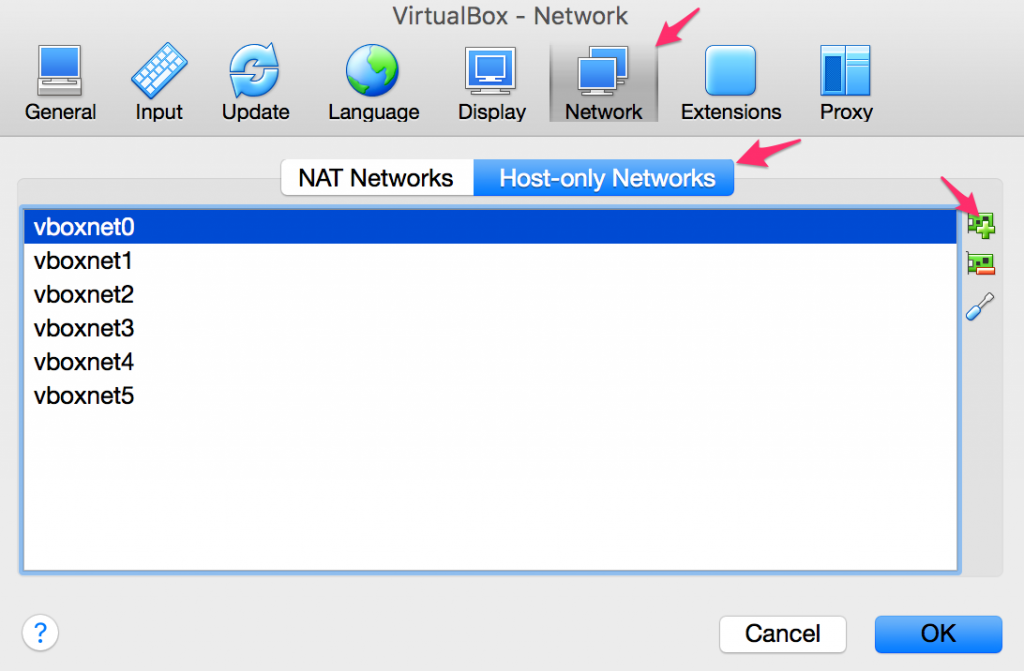Open the Network settings pane
The width and height of the screenshot is (1024, 671).
pyautogui.click(x=603, y=80)
